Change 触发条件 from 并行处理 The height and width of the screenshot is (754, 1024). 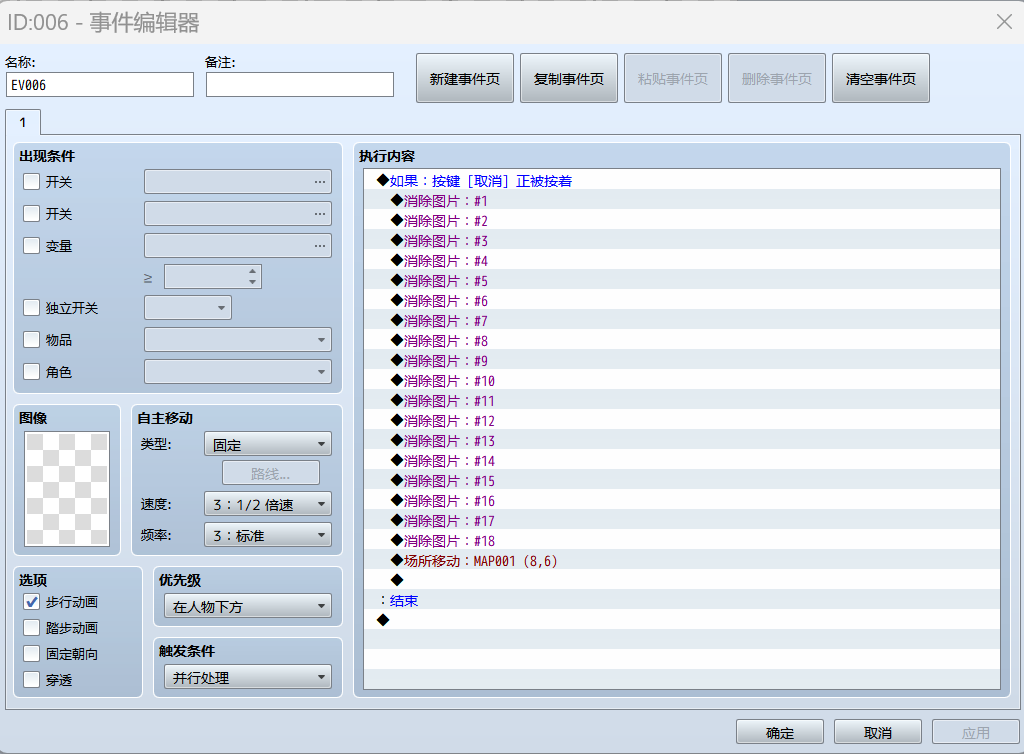click(248, 678)
